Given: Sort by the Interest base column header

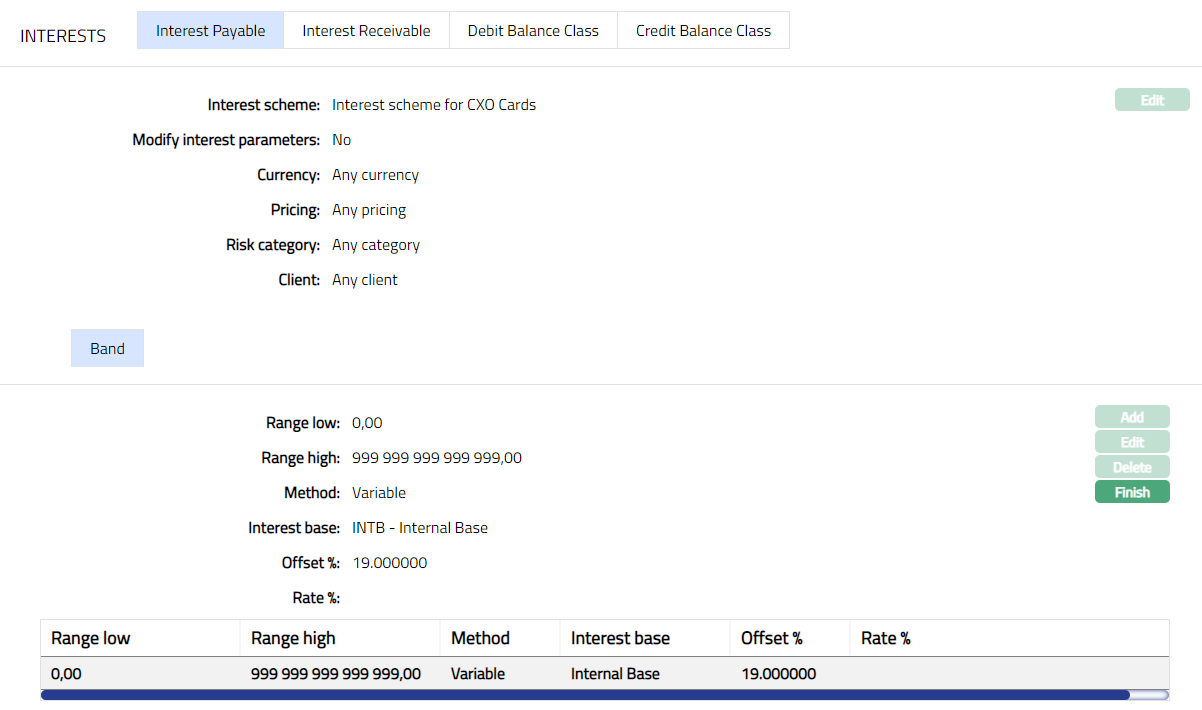Looking at the screenshot, I should pyautogui.click(x=620, y=638).
